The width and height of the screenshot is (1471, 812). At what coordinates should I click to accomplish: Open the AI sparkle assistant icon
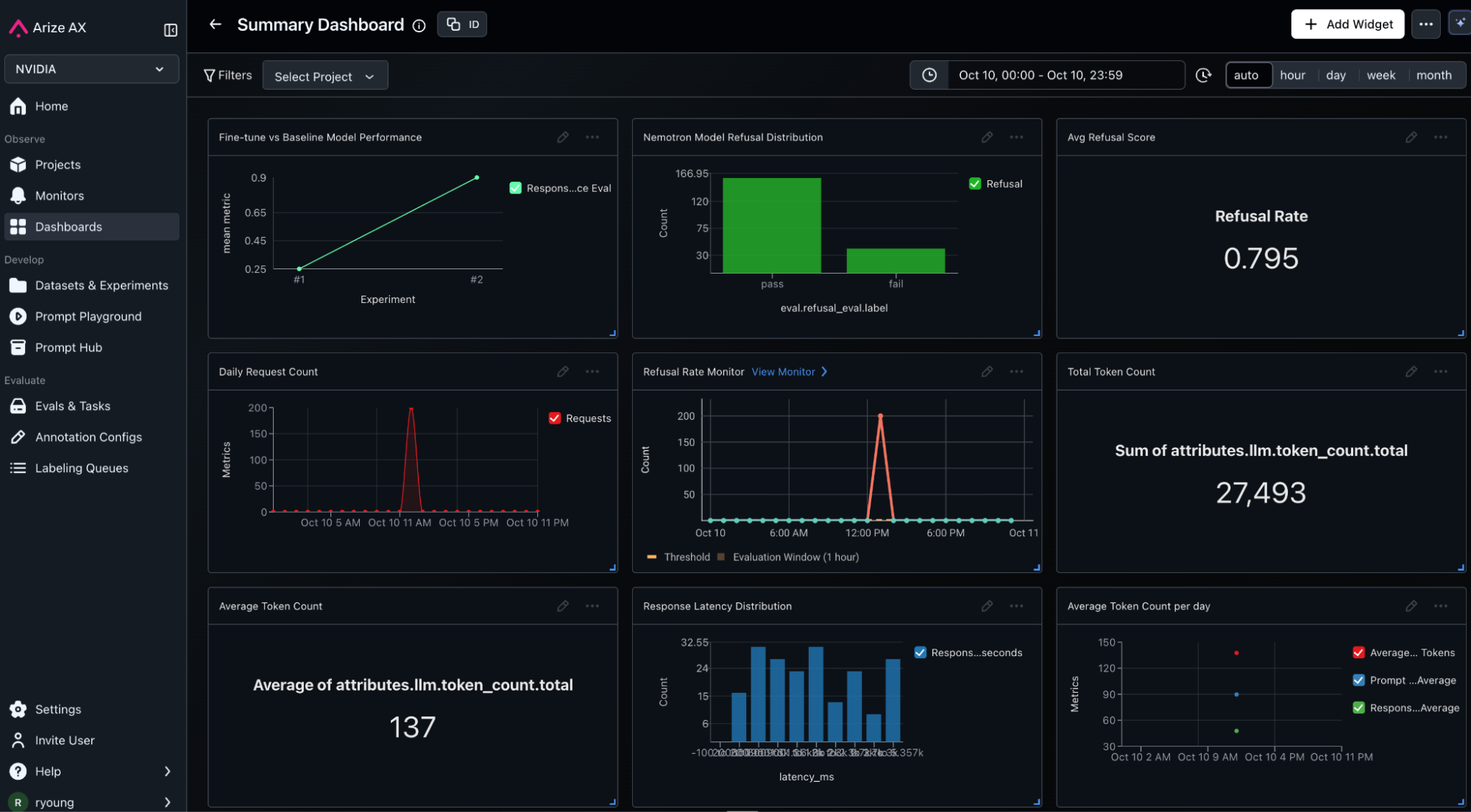click(1460, 24)
